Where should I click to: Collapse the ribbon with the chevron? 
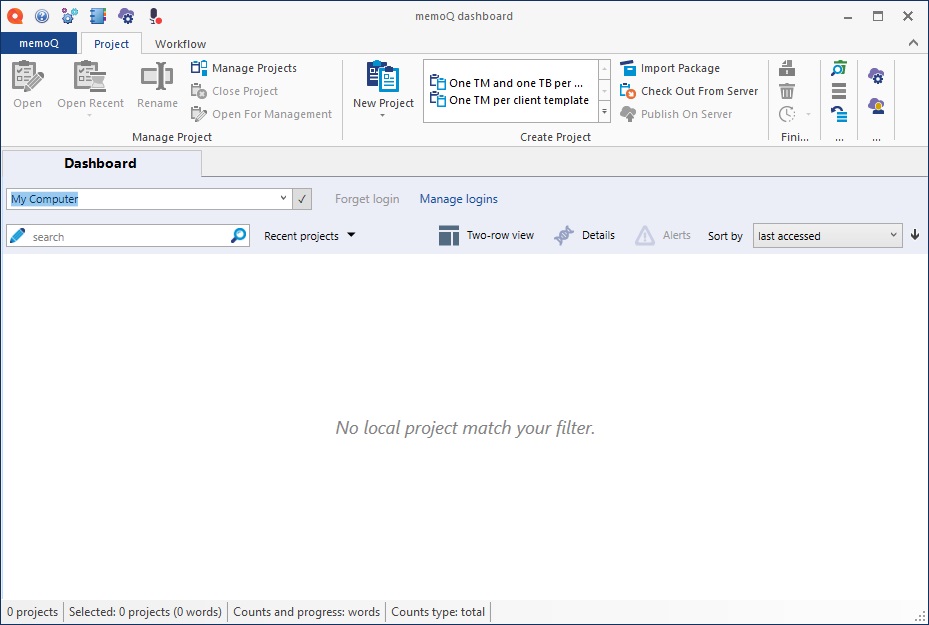(913, 43)
